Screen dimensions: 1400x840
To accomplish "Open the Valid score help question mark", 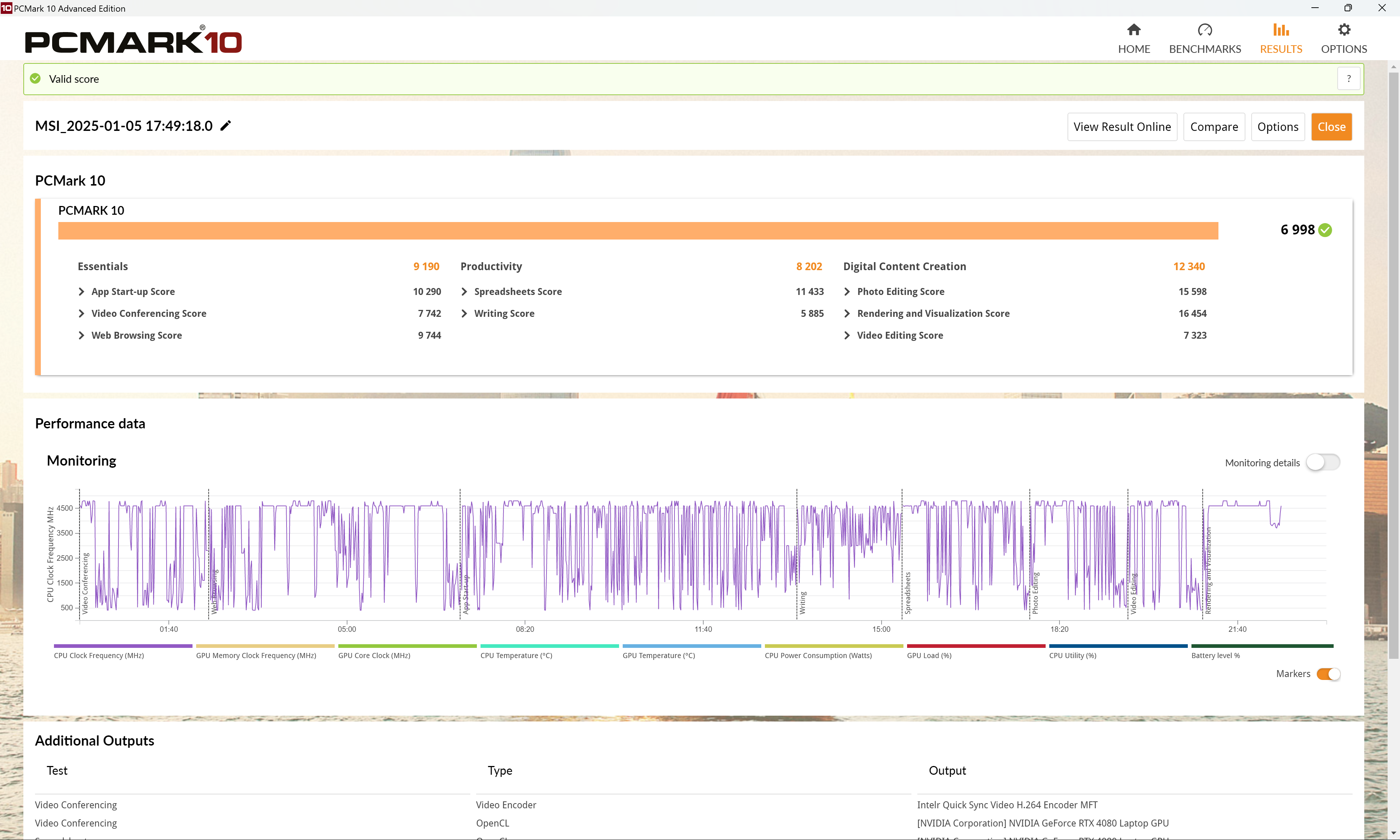I will (1349, 79).
